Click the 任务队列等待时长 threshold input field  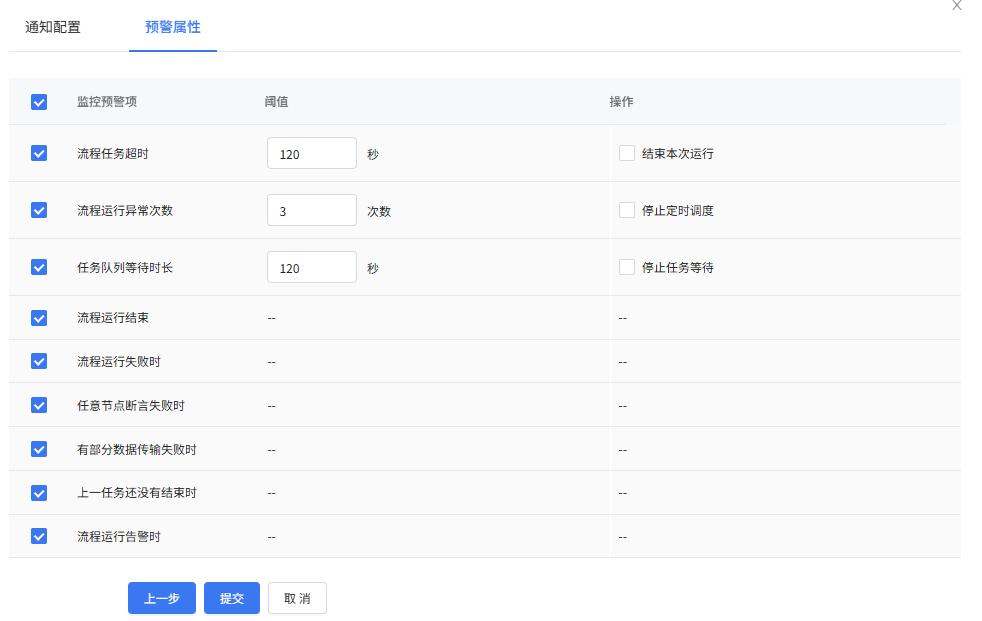(x=312, y=268)
